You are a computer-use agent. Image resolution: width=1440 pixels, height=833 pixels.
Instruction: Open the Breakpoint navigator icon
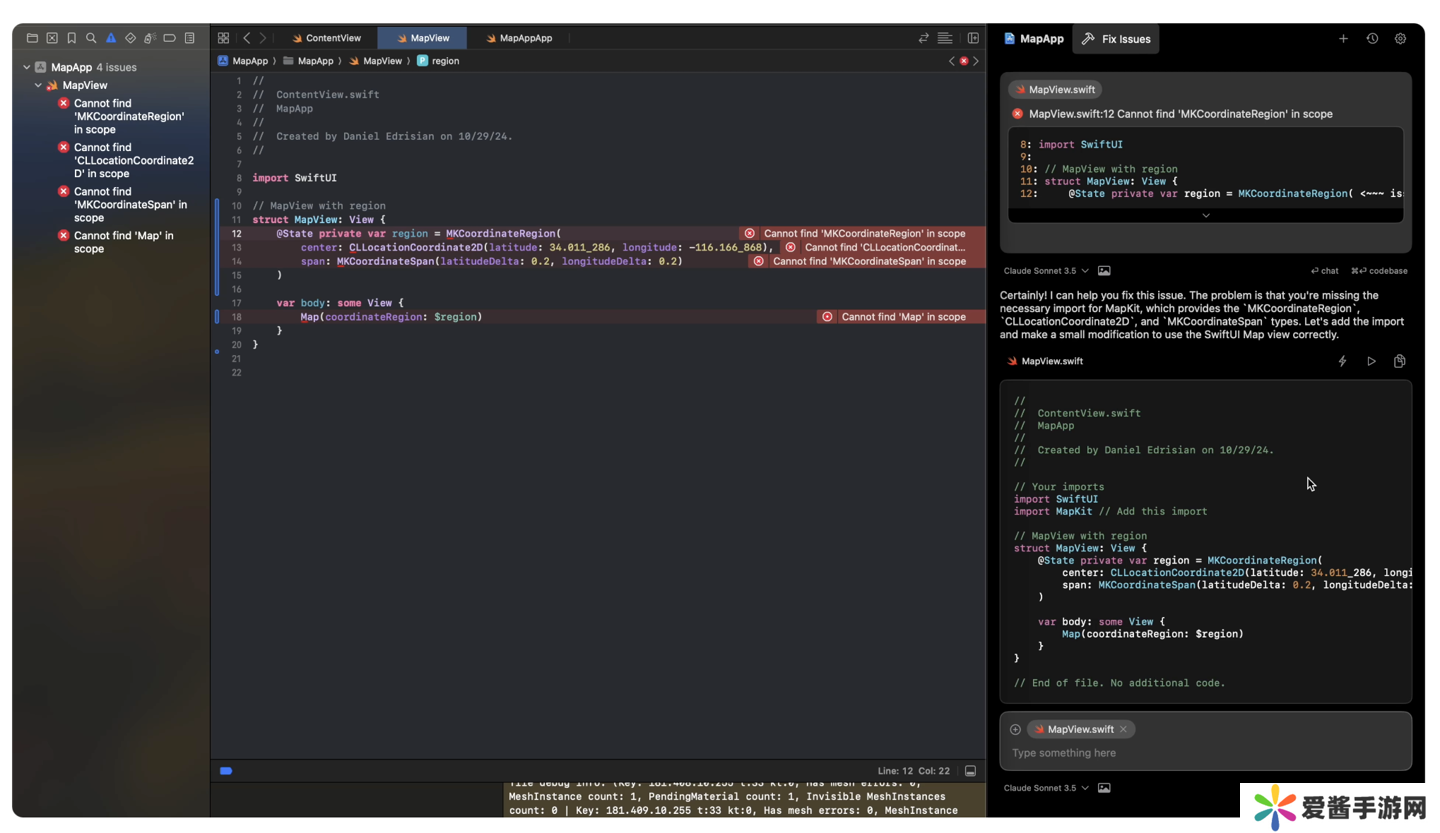point(169,38)
